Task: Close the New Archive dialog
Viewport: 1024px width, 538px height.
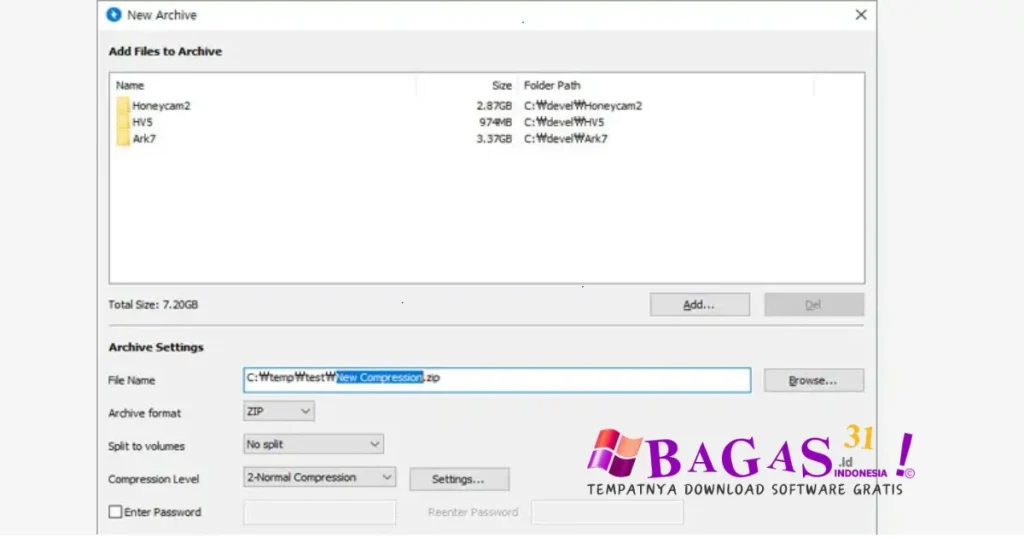Action: tap(861, 14)
